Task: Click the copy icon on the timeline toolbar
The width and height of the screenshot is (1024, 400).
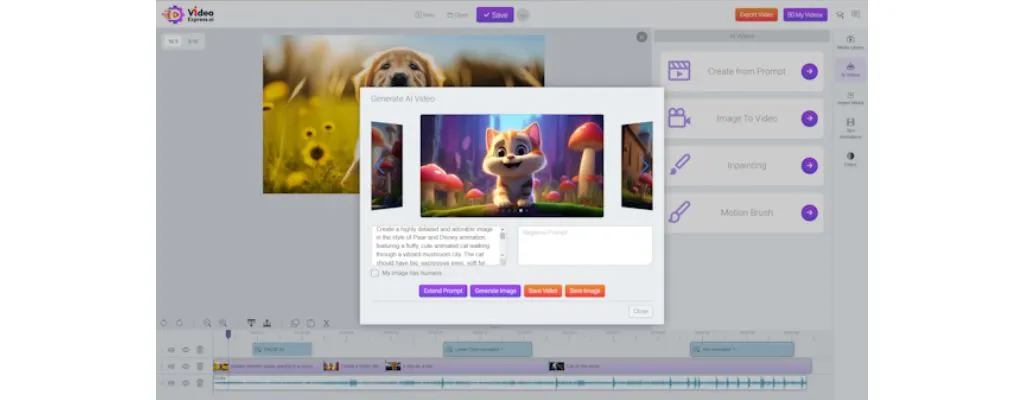Action: [295, 323]
